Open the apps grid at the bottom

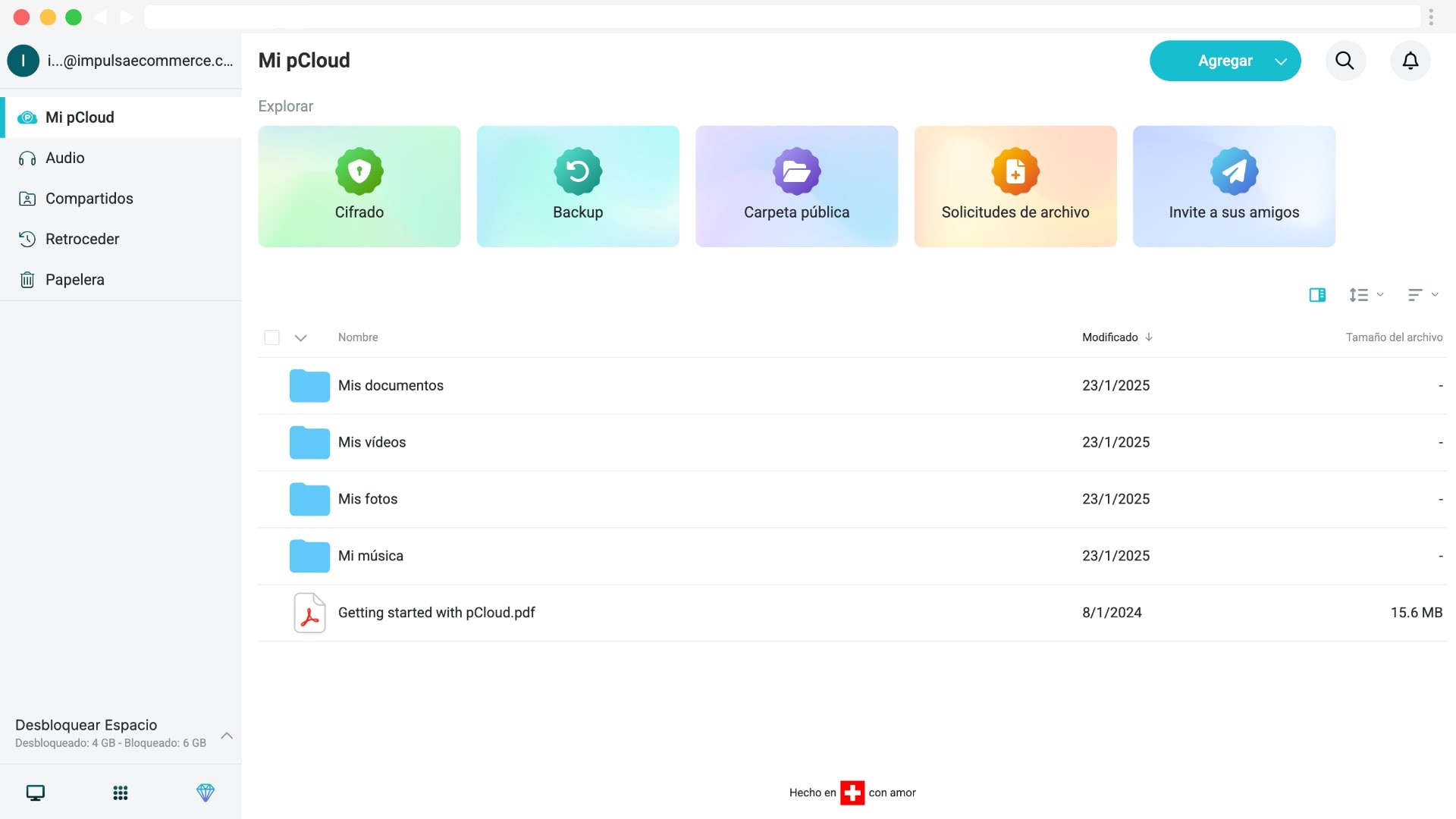pos(120,792)
